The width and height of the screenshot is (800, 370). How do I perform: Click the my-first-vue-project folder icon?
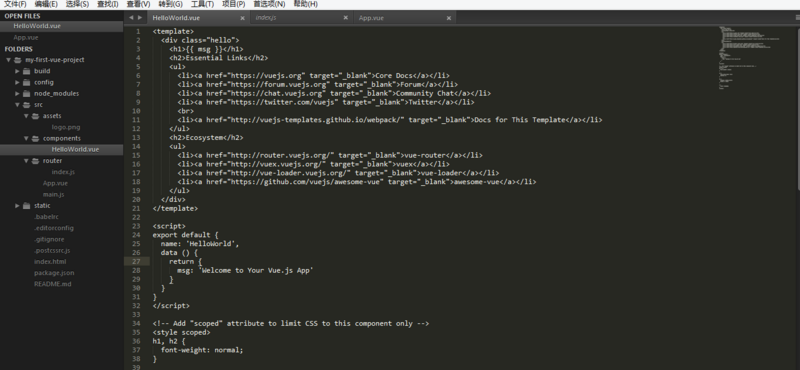pyautogui.click(x=18, y=60)
